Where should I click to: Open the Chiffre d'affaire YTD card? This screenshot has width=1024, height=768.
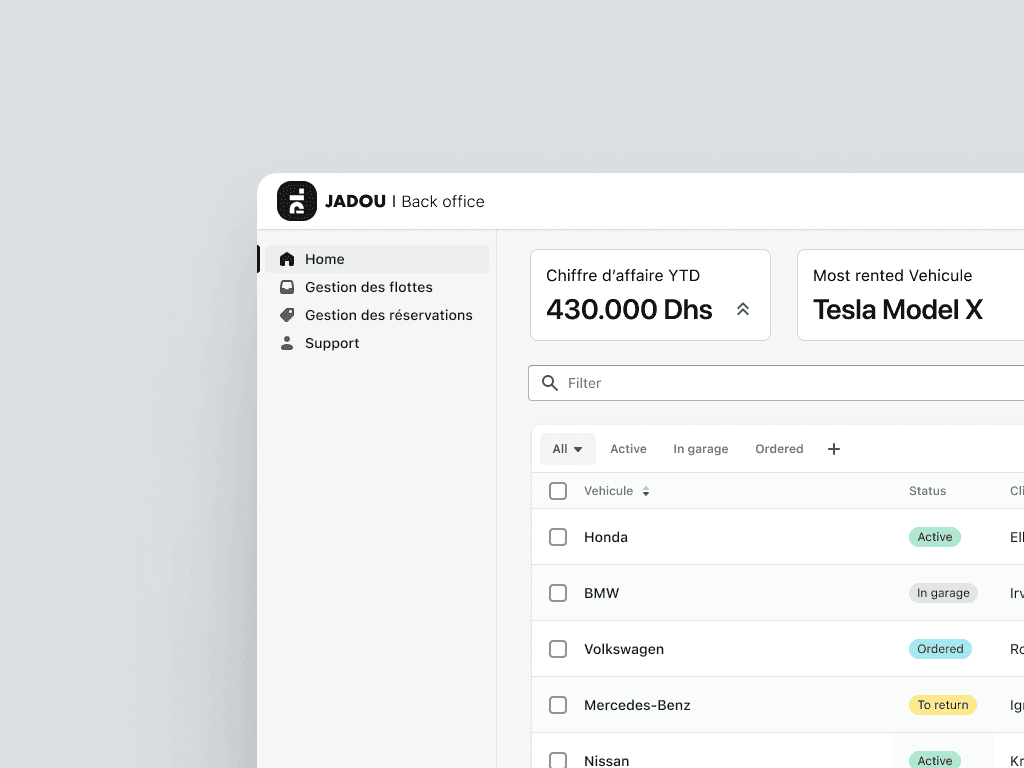tap(650, 295)
